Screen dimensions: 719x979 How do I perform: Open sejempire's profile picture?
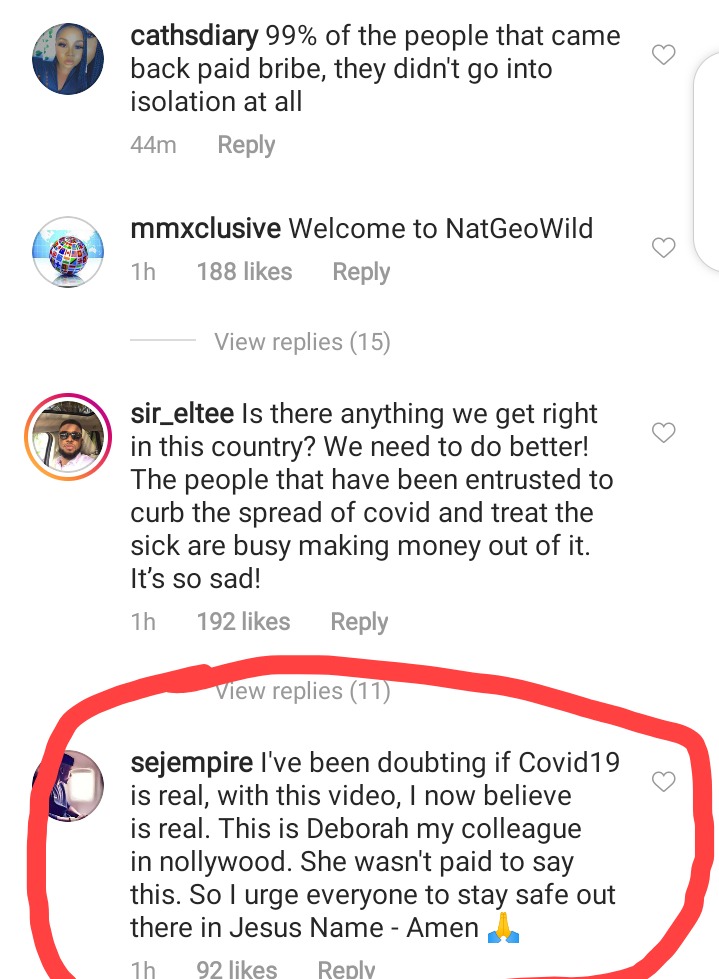tap(68, 785)
